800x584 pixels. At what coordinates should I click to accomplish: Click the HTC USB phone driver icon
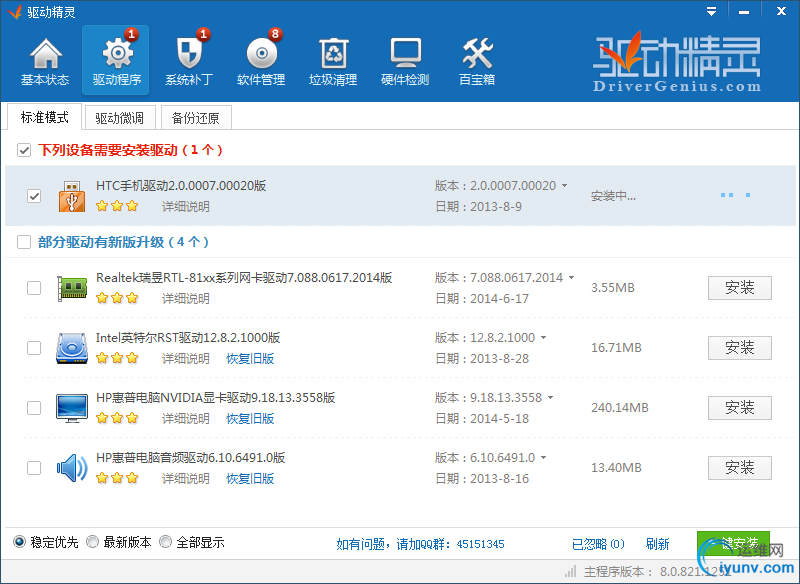tap(72, 196)
